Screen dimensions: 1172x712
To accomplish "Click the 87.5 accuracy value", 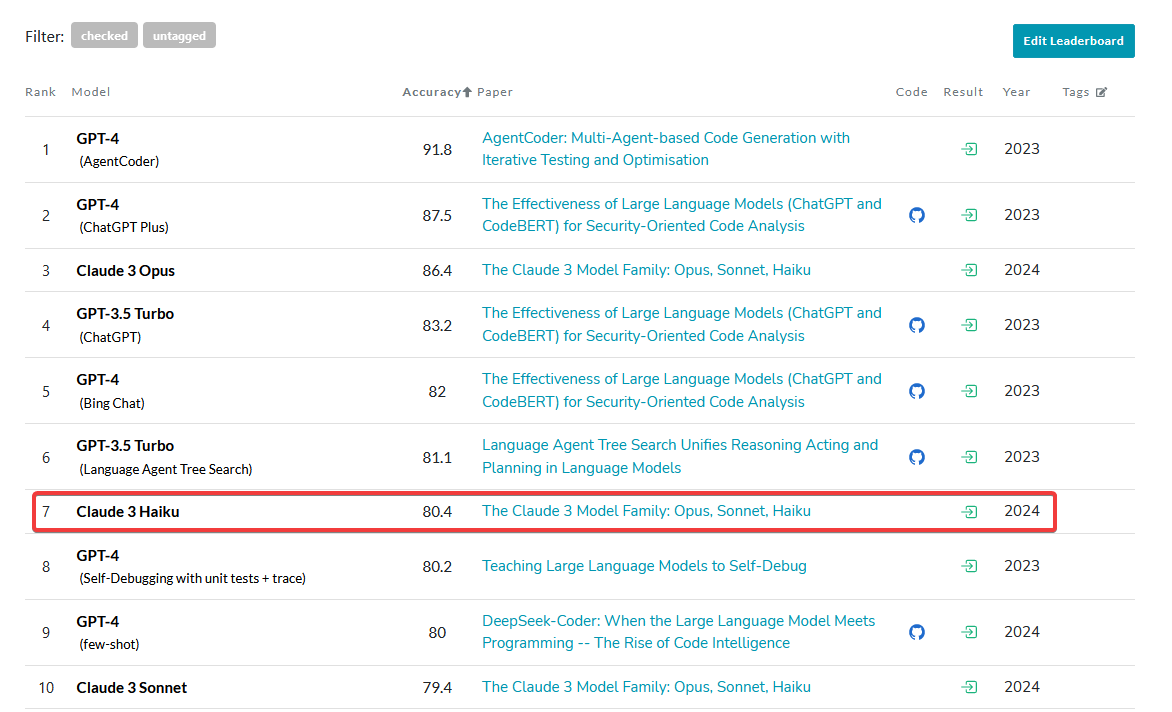I will click(x=437, y=215).
